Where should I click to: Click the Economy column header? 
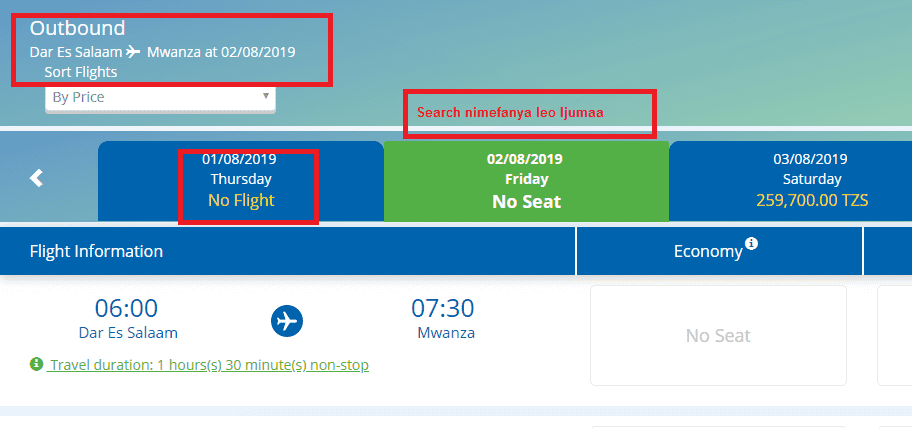point(719,251)
